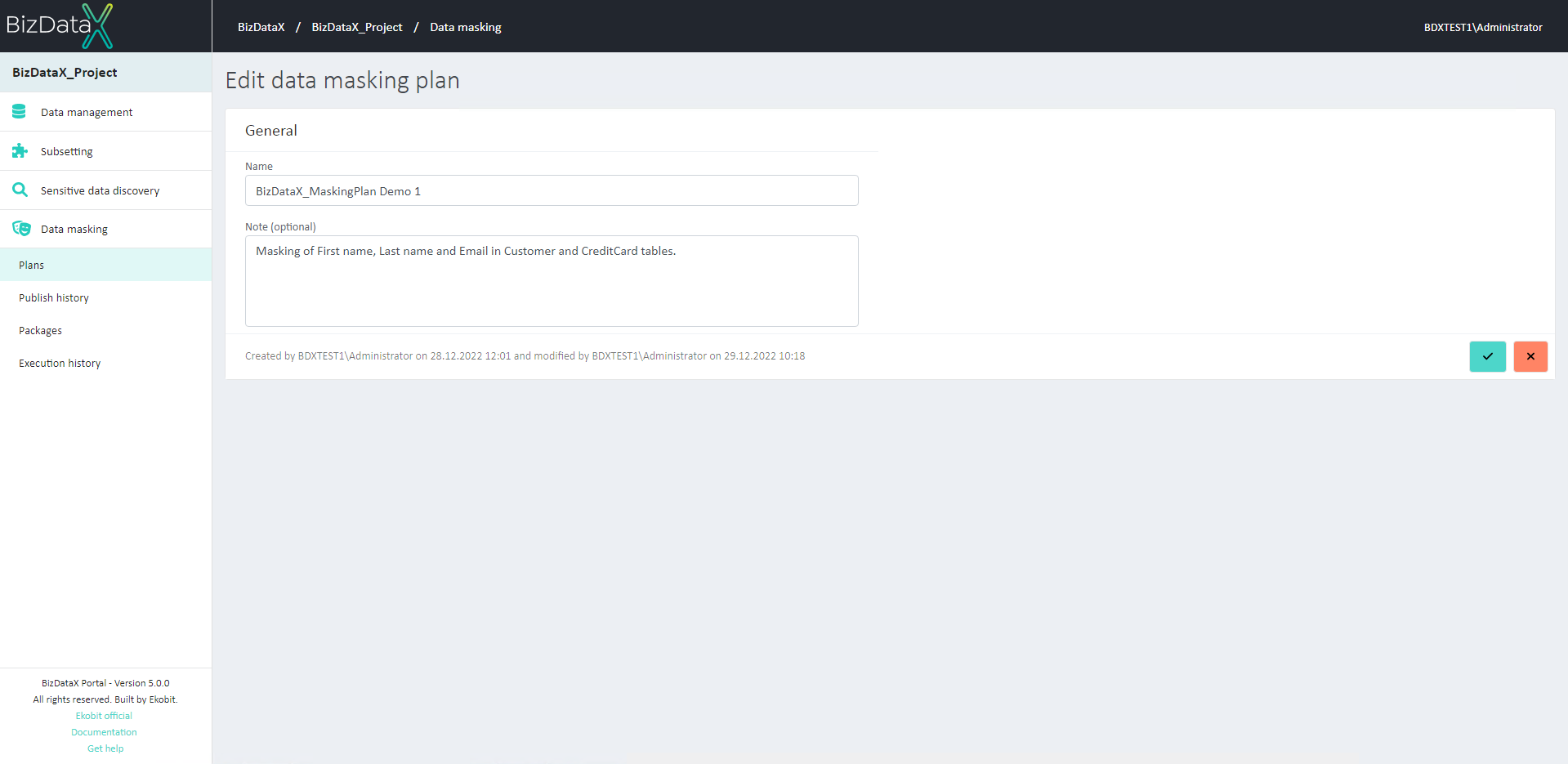Viewport: 1568px width, 764px height.
Task: Click the Sensitive data discovery magnifier icon
Action: 20,190
